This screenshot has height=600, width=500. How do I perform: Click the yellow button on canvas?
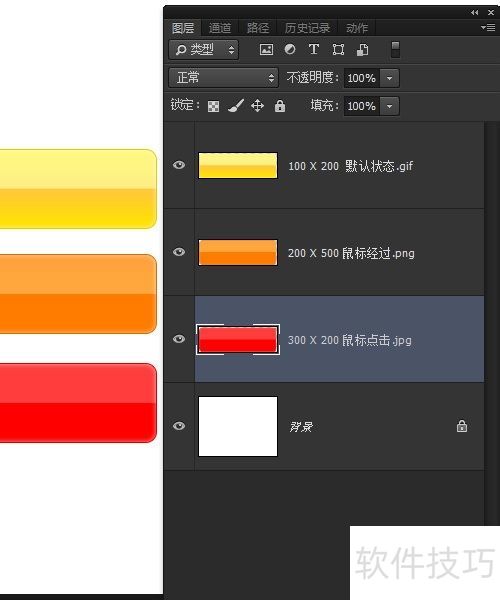click(78, 189)
